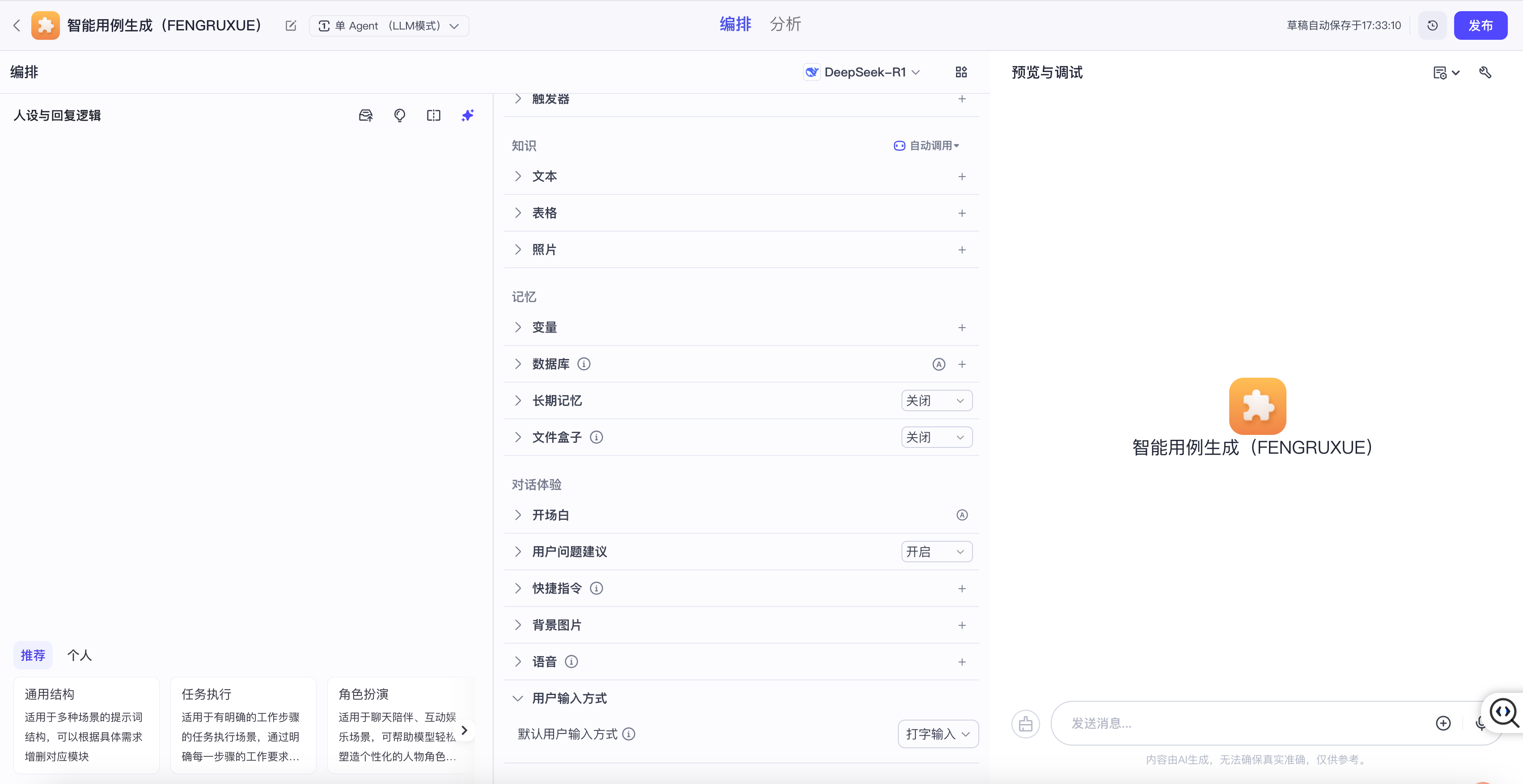Image resolution: width=1523 pixels, height=784 pixels.
Task: Select the 通用结构 prompt template card
Action: 86,725
